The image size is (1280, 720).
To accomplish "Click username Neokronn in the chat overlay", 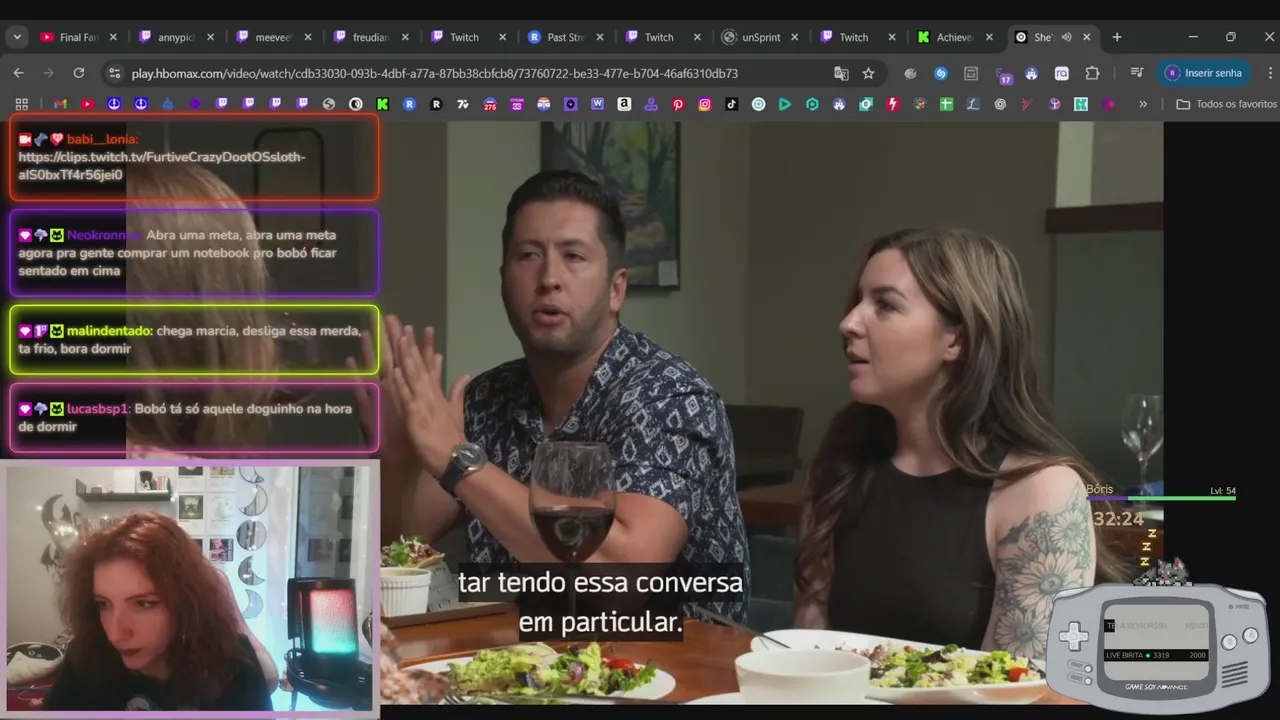I will click(103, 235).
